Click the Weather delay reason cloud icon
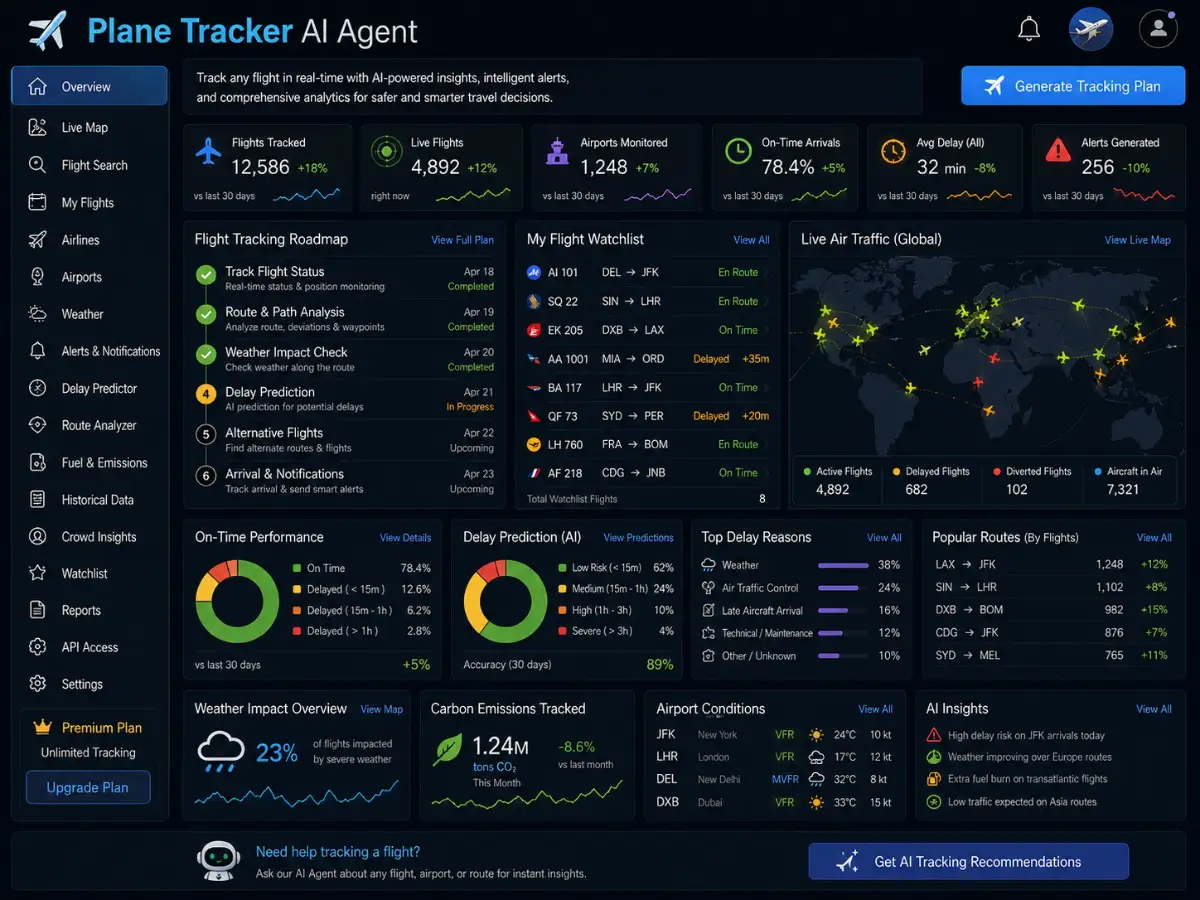 click(709, 565)
